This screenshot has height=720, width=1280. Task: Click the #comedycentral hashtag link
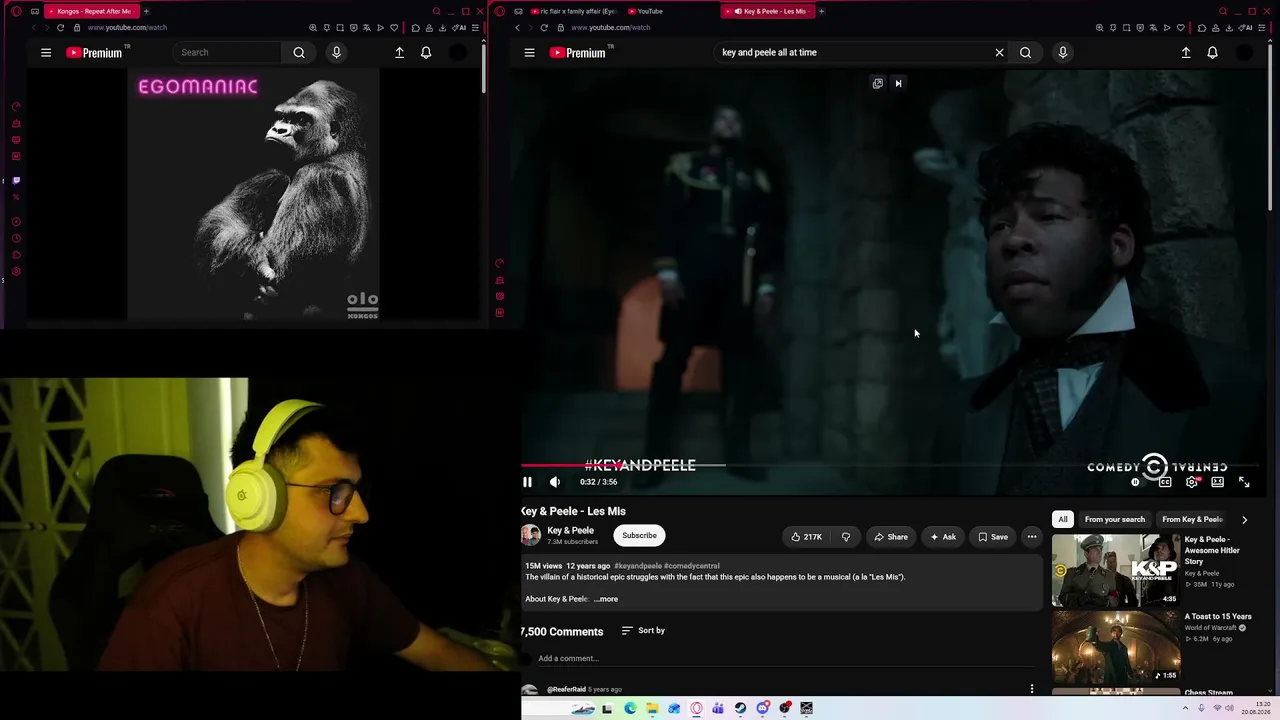[x=691, y=566]
